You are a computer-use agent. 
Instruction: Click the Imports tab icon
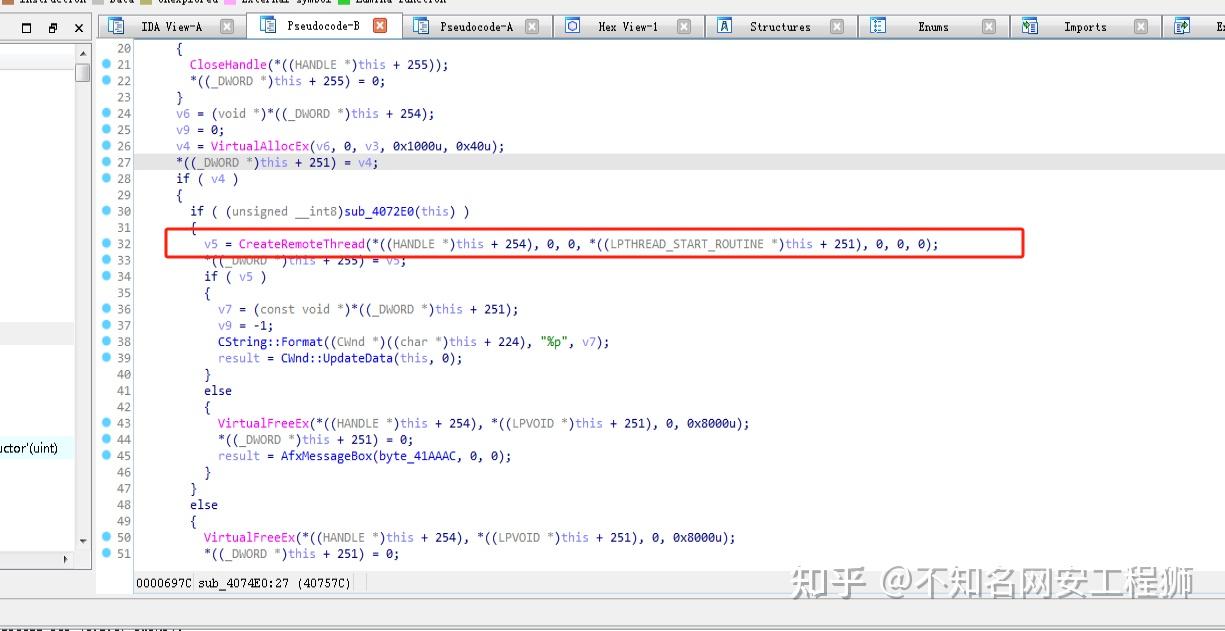pyautogui.click(x=1029, y=26)
